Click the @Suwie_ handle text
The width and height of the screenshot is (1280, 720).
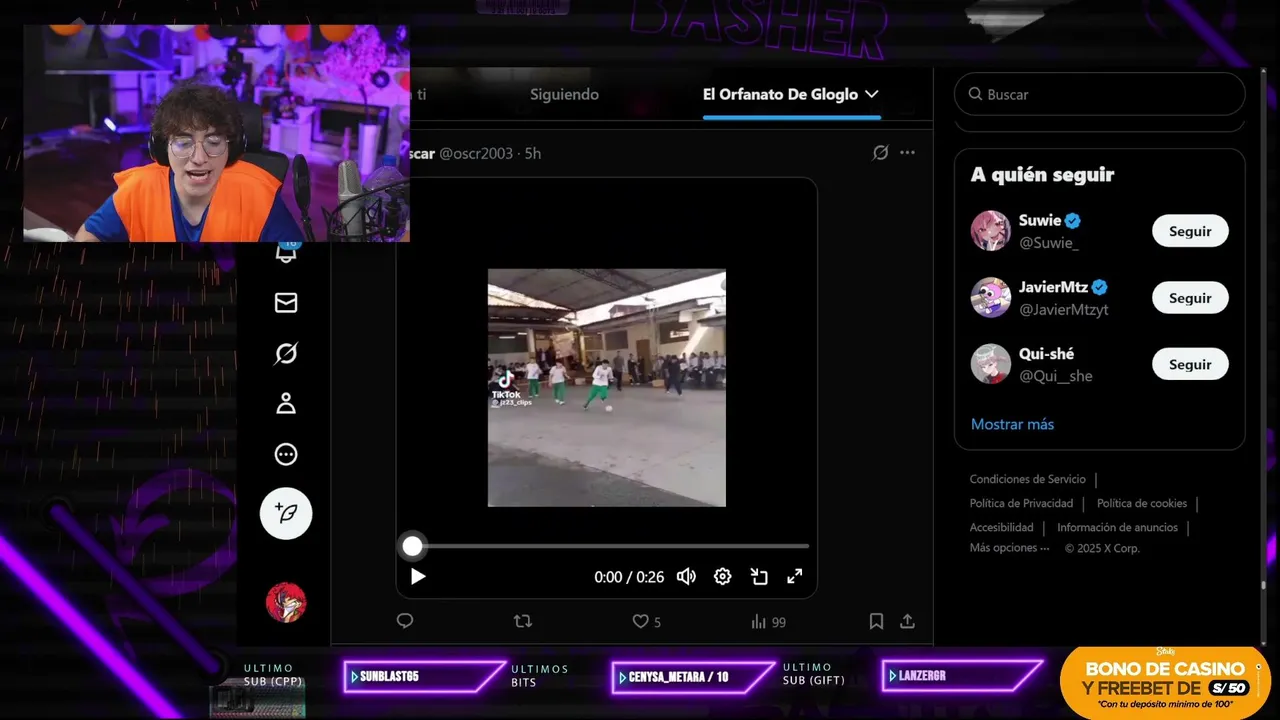click(1048, 243)
